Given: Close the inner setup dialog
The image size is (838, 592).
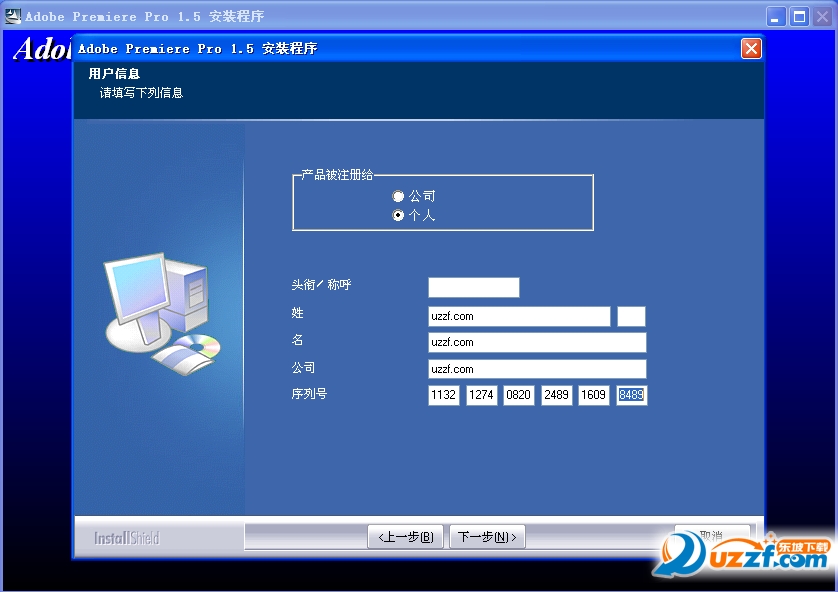Looking at the screenshot, I should tap(751, 49).
